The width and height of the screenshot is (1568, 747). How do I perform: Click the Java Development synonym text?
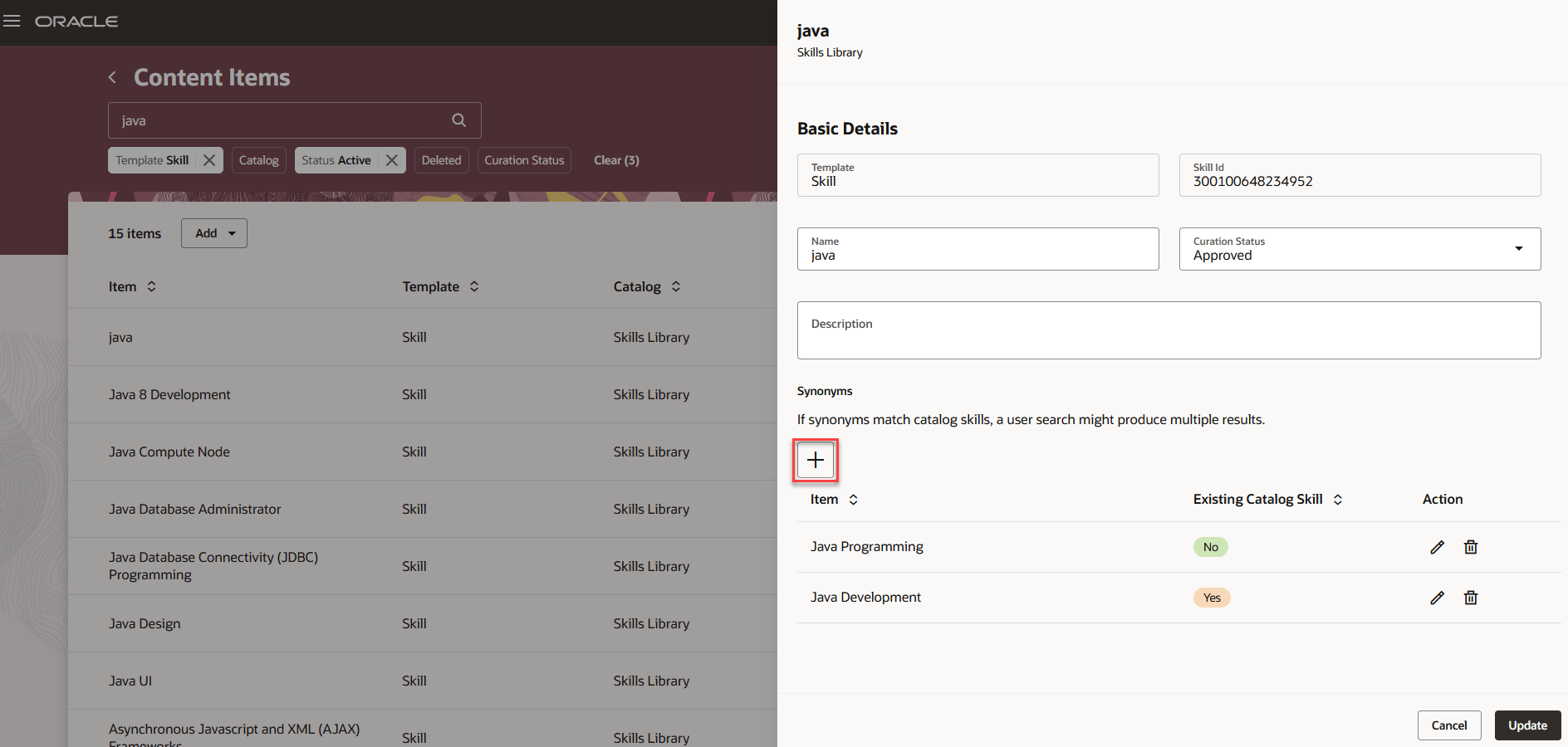tap(866, 597)
